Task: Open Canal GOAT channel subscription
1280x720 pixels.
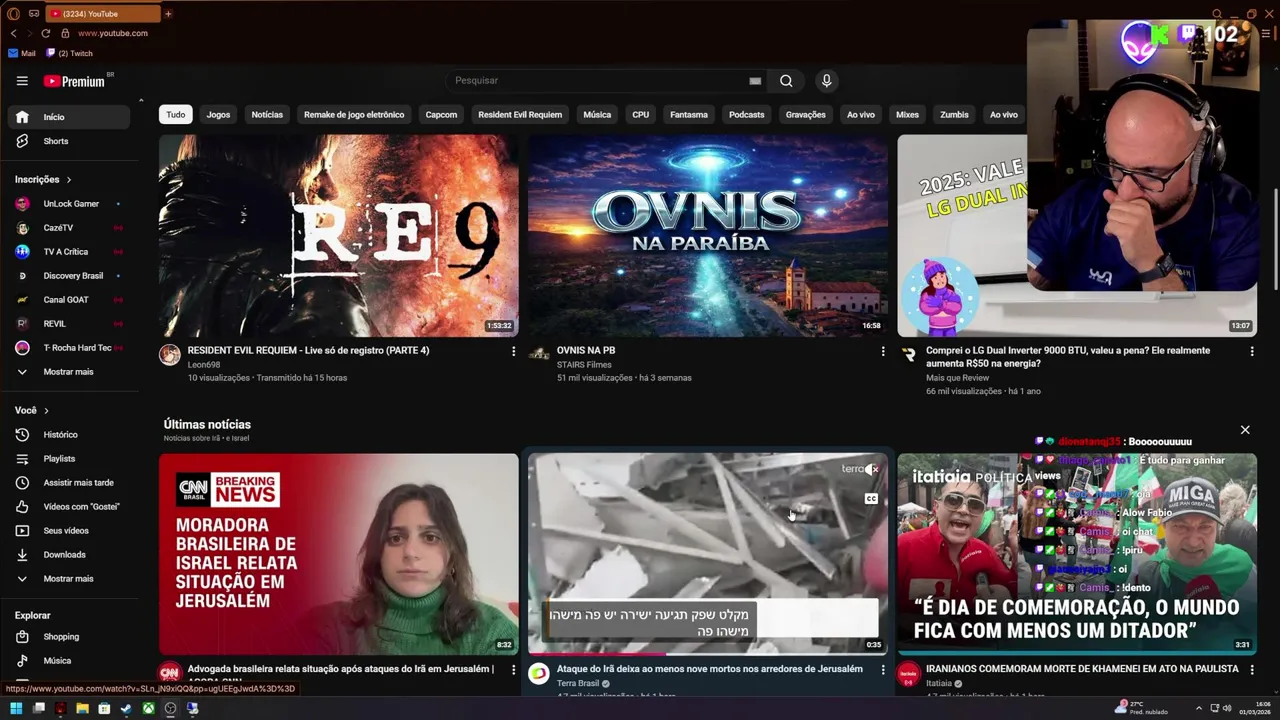Action: tap(69, 300)
